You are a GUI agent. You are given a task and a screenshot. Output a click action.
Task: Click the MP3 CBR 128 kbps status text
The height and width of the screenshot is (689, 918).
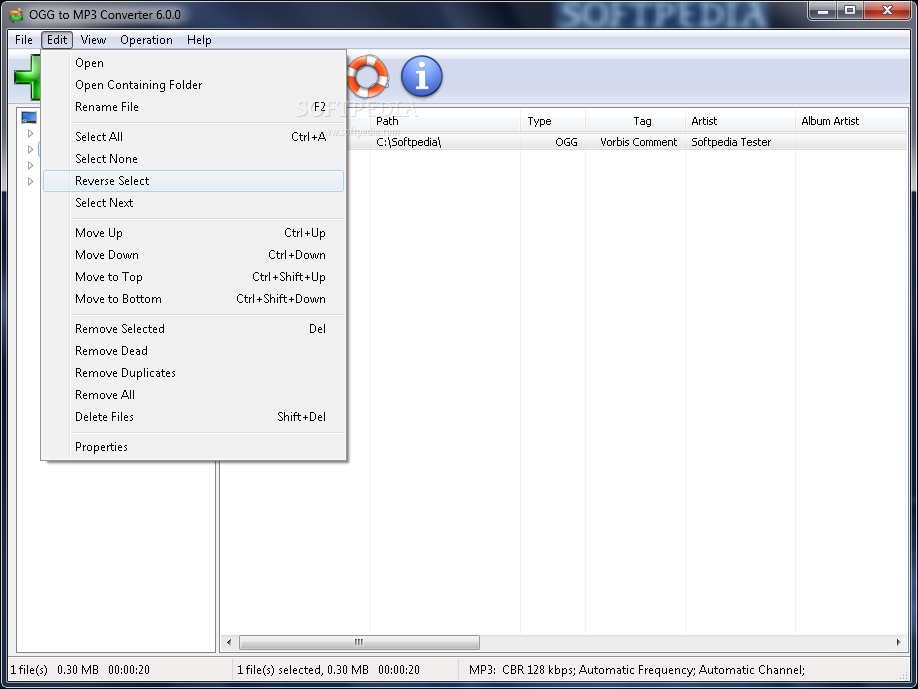tap(636, 670)
